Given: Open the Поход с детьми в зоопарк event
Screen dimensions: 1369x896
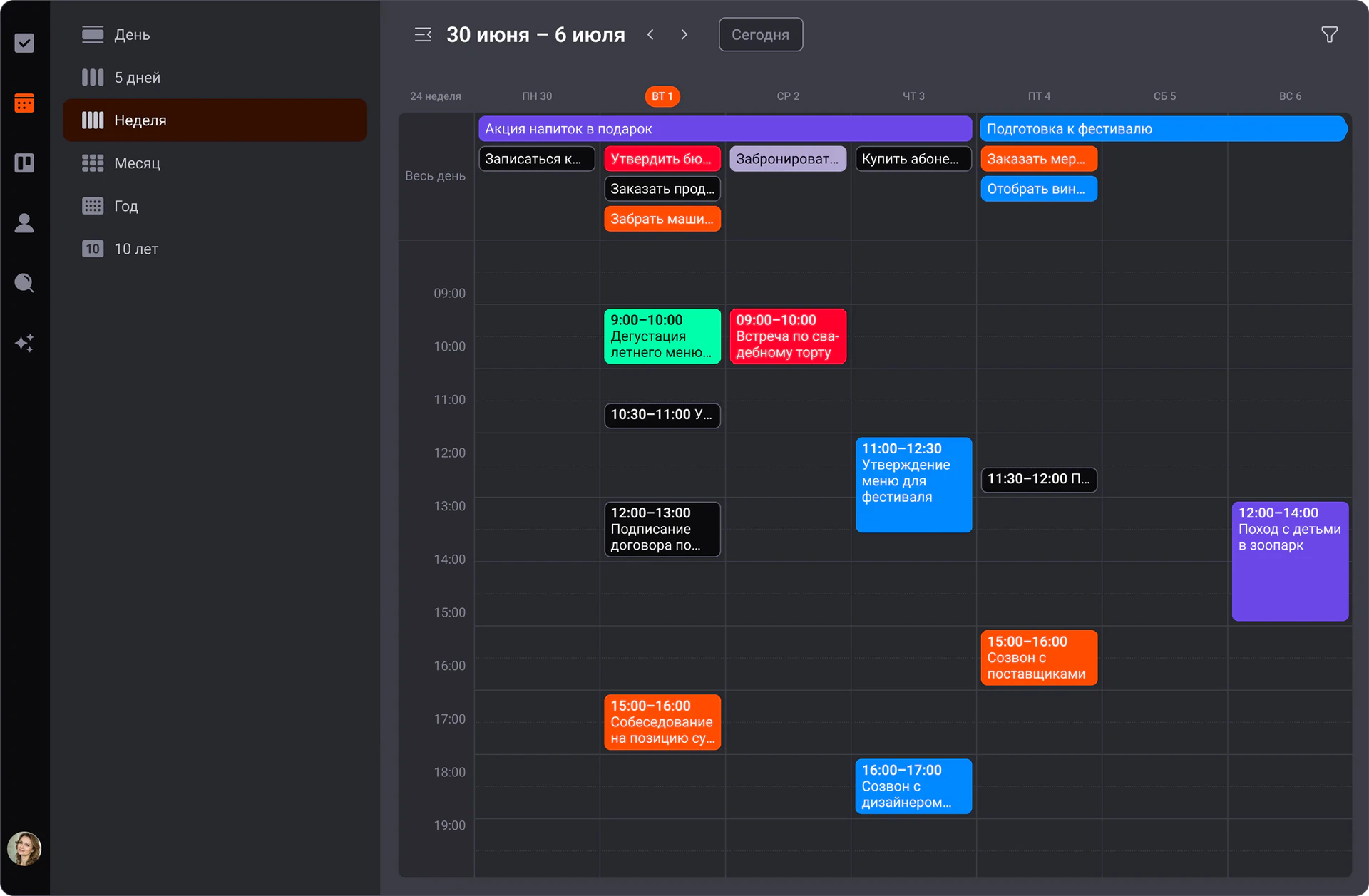Looking at the screenshot, I should 1290,561.
